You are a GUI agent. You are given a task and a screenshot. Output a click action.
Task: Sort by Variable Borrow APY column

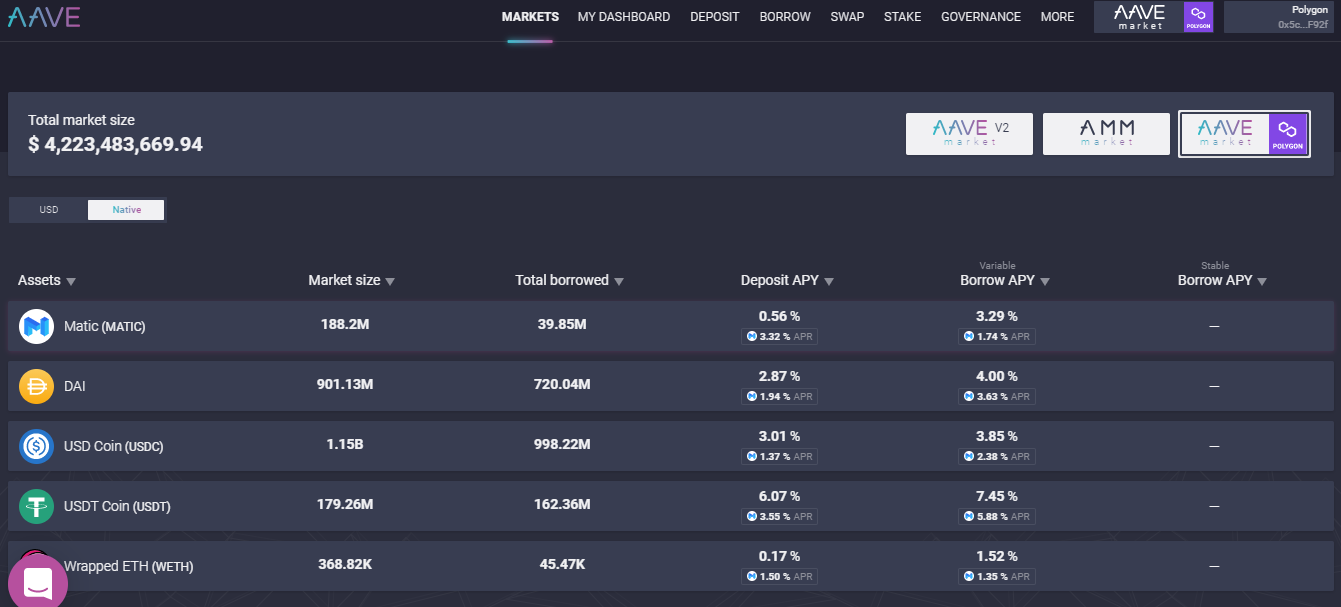point(1005,281)
